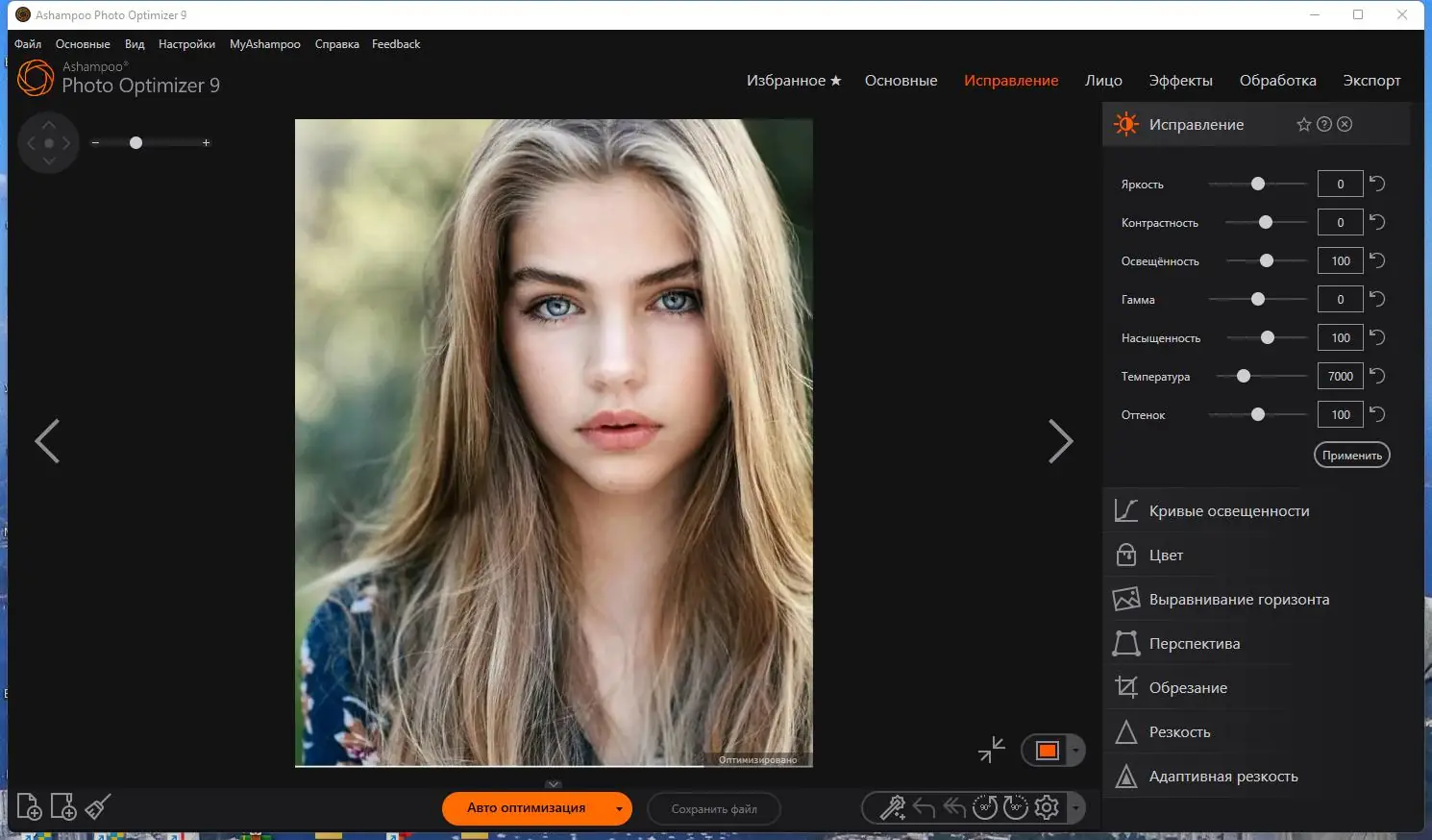Image resolution: width=1432 pixels, height=840 pixels.
Task: Open the gear settings icon in bottom toolbar
Action: [x=1047, y=808]
